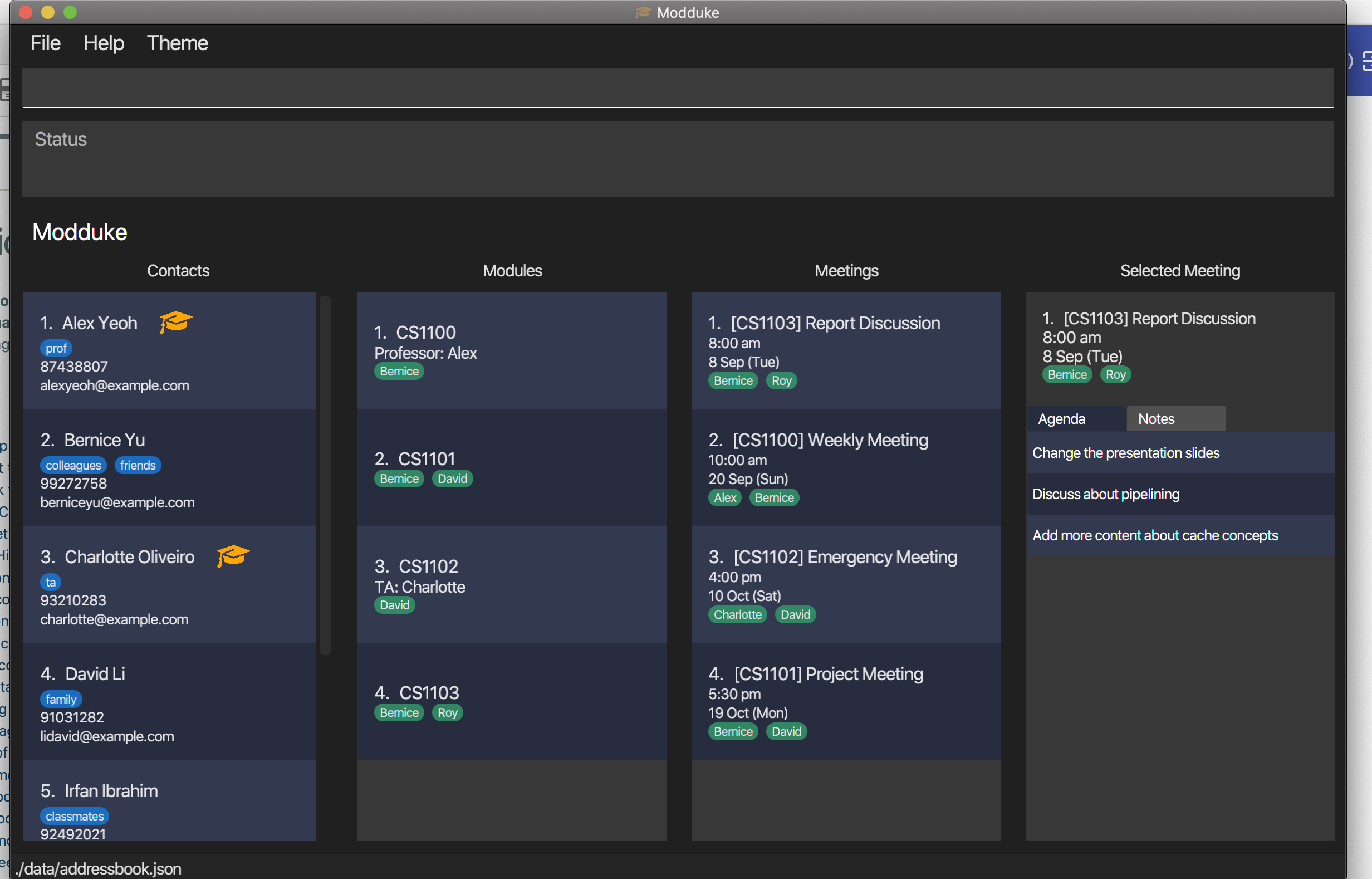Open the Help menu
1372x879 pixels.
pyautogui.click(x=103, y=43)
